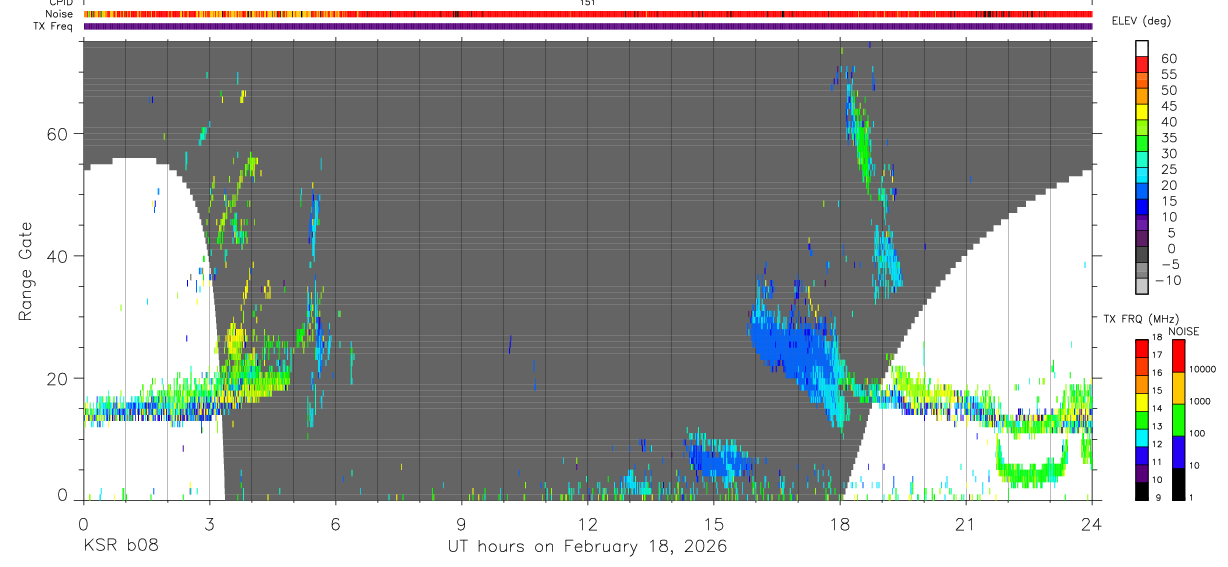Click the "21" tick on the UT hours axis
The width and height of the screenshot is (1228, 567).
point(965,524)
